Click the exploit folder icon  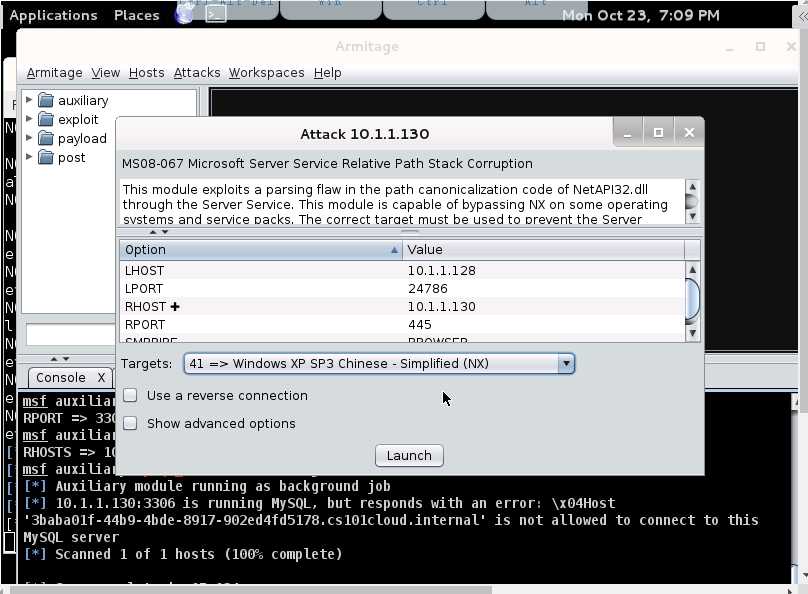pyautogui.click(x=46, y=119)
